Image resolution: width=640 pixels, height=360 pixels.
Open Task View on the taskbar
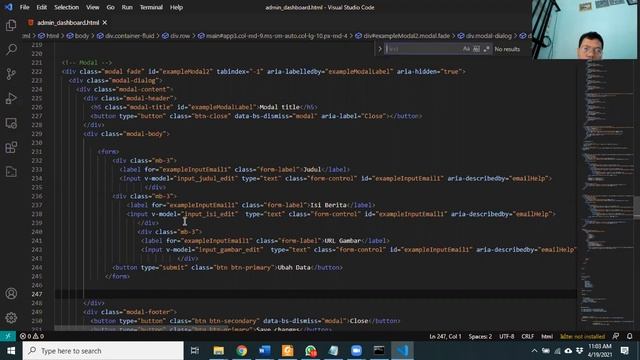click(x=195, y=351)
